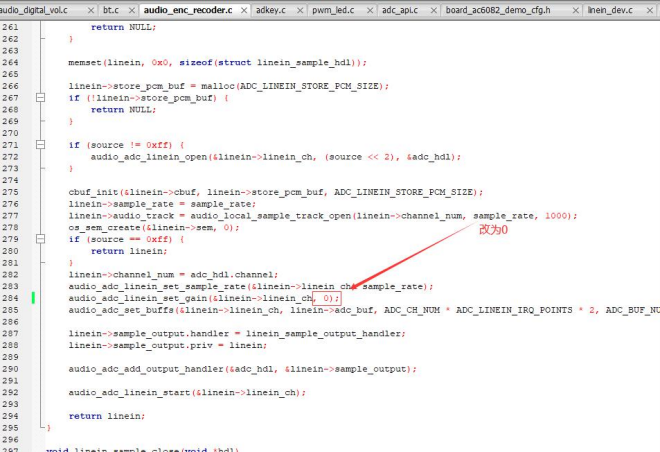Close the adc_api.c tab

coord(434,11)
